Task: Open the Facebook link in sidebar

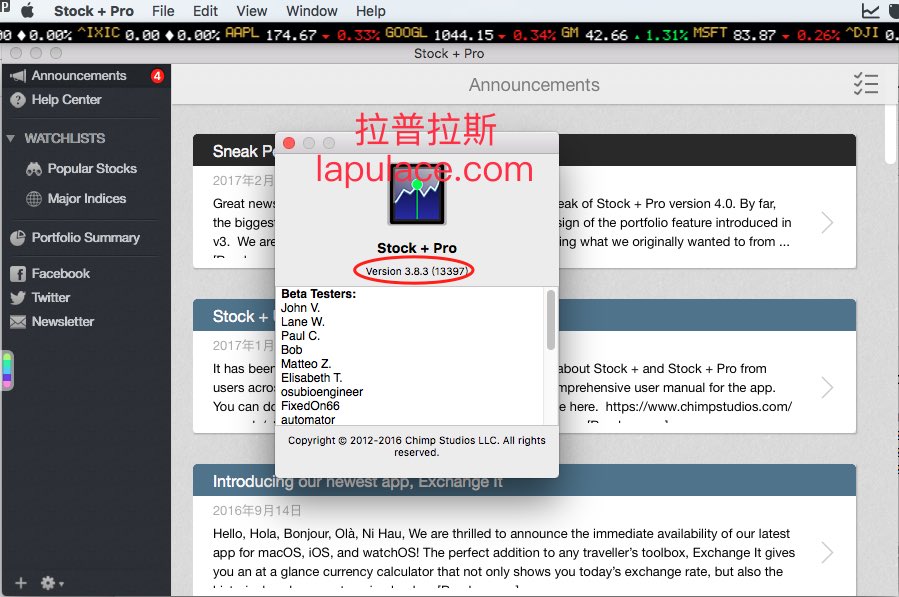Action: pos(86,274)
